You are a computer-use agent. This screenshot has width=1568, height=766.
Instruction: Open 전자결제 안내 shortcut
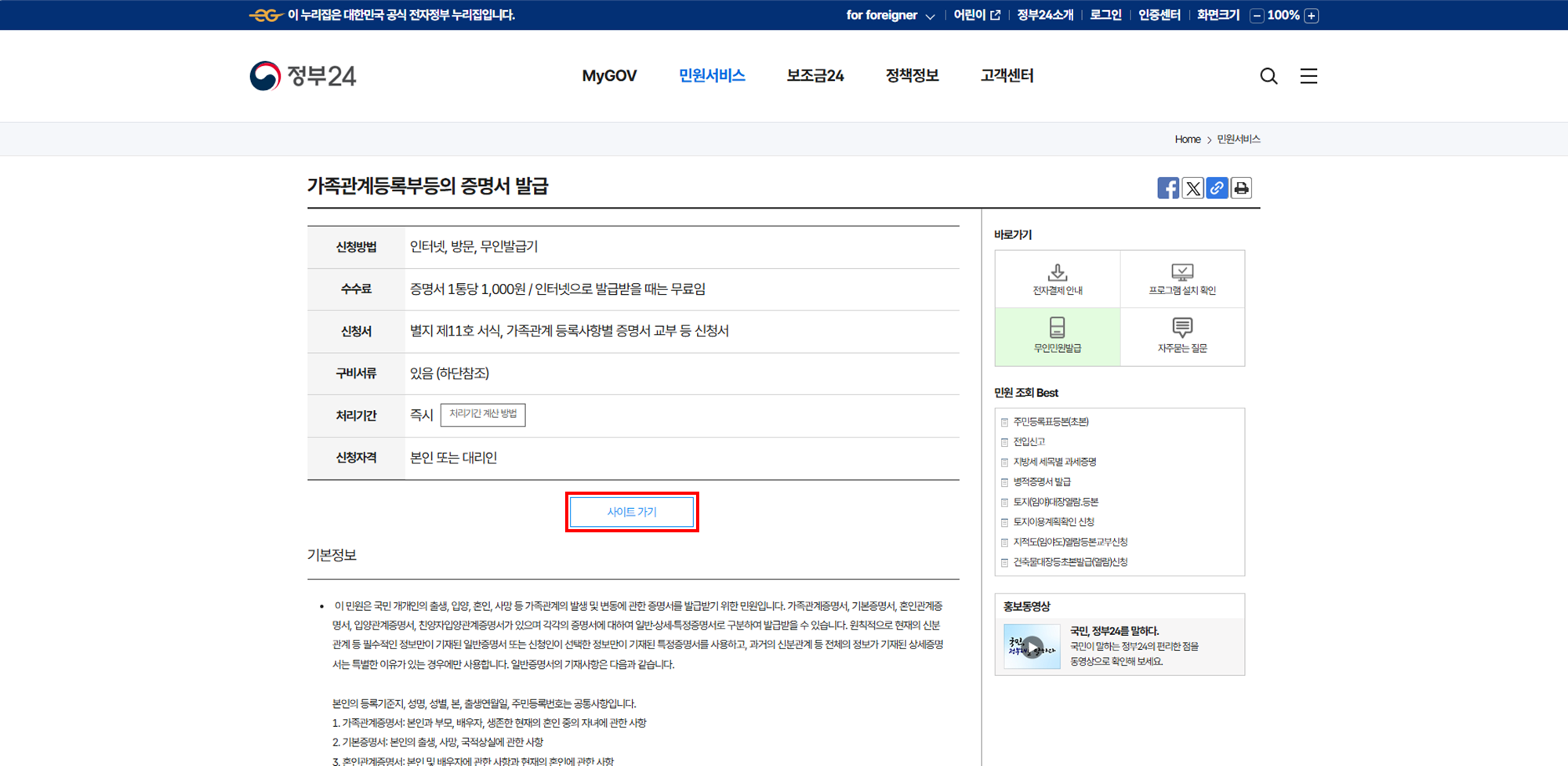1057,278
